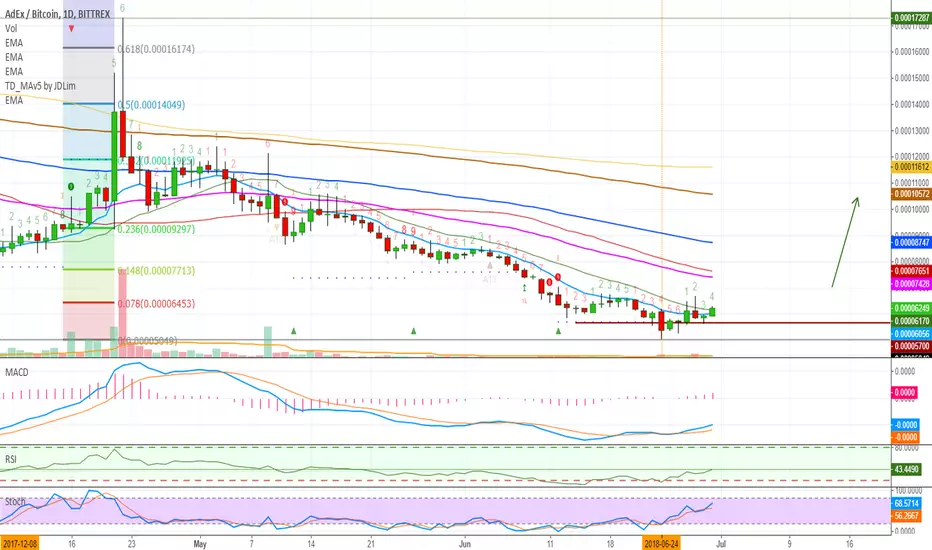Click the dark 0.00006170 price tag
Image resolution: width=932 pixels, height=550 pixels.
tap(911, 321)
